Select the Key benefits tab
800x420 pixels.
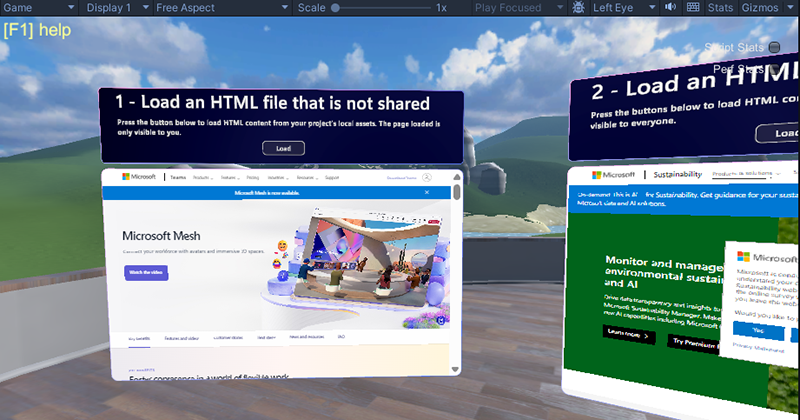click(x=139, y=339)
